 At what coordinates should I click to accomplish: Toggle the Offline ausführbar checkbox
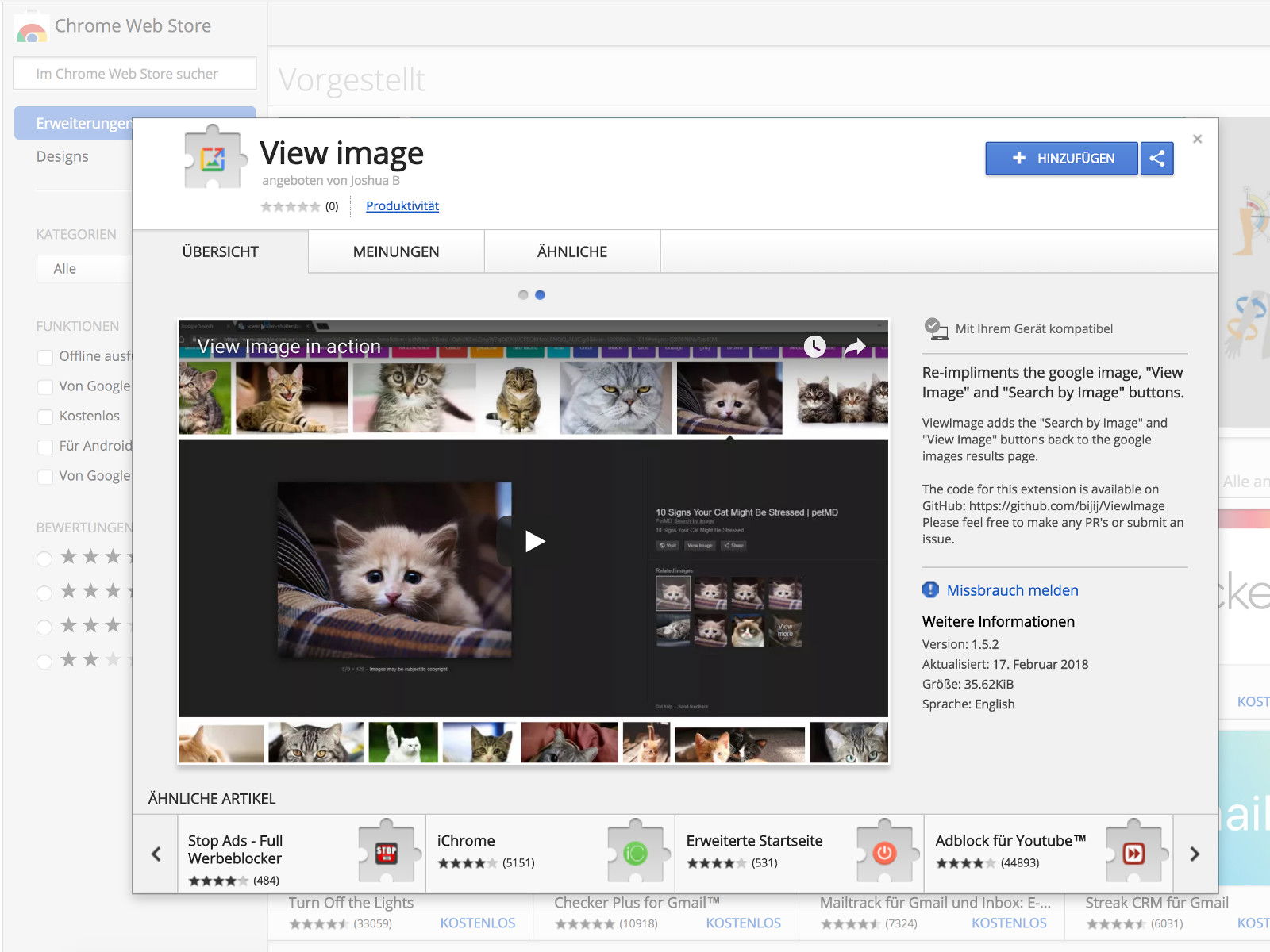(45, 357)
